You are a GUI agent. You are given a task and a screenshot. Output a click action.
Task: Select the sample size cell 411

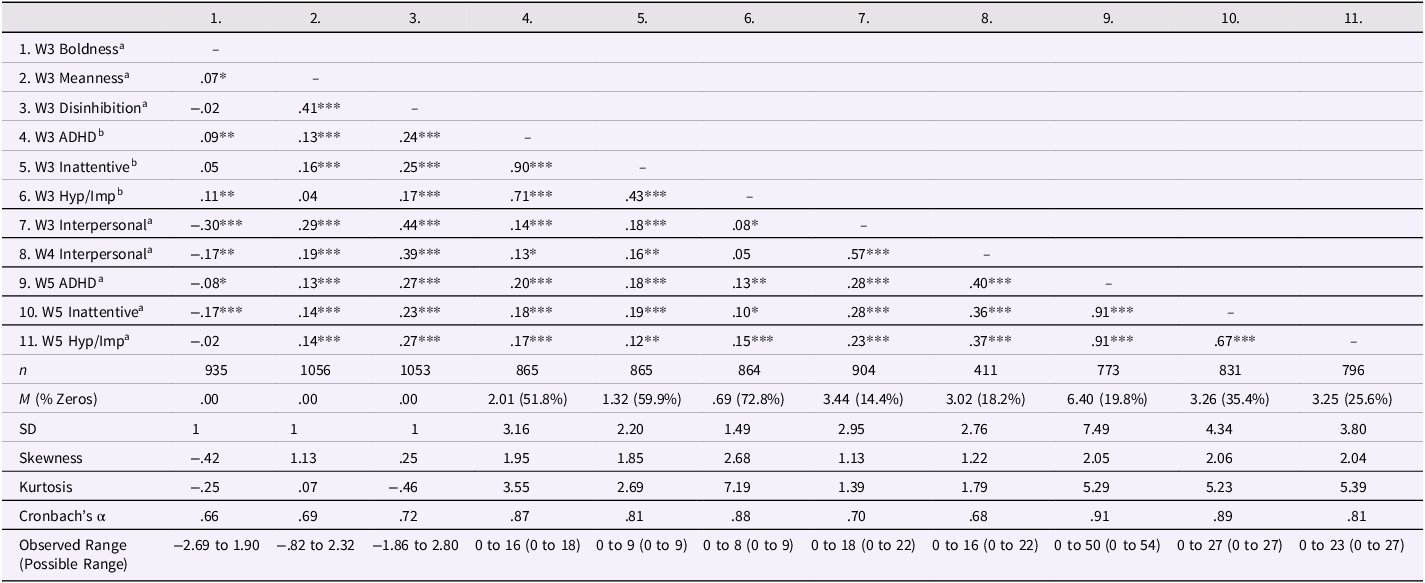coord(986,370)
